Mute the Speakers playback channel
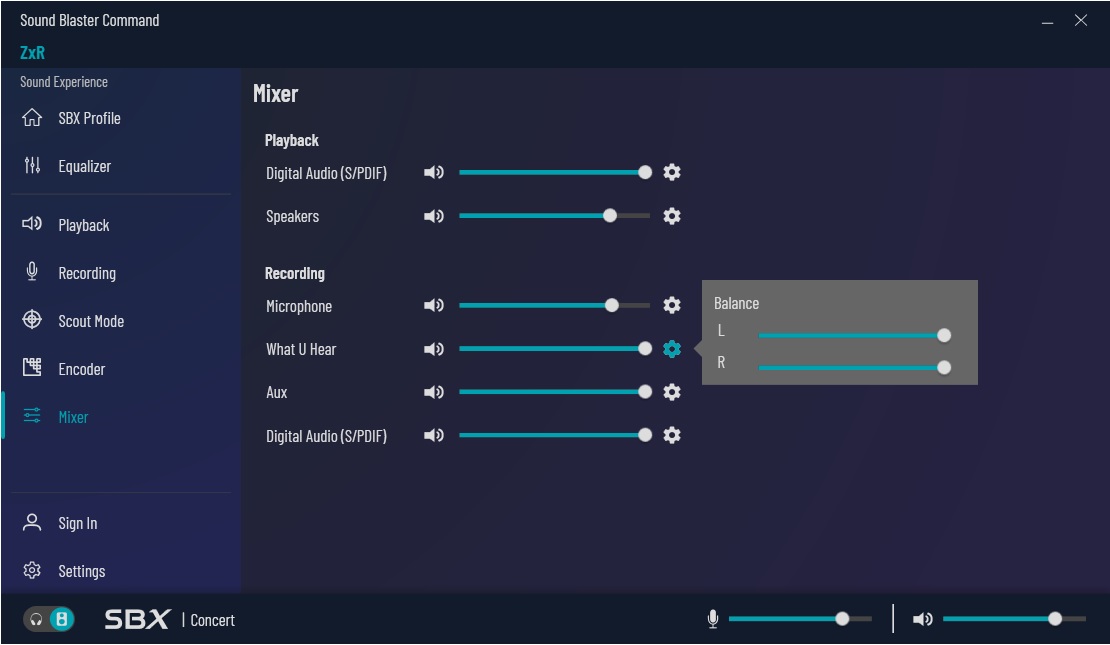Viewport: 1110px width, 645px height. point(434,216)
